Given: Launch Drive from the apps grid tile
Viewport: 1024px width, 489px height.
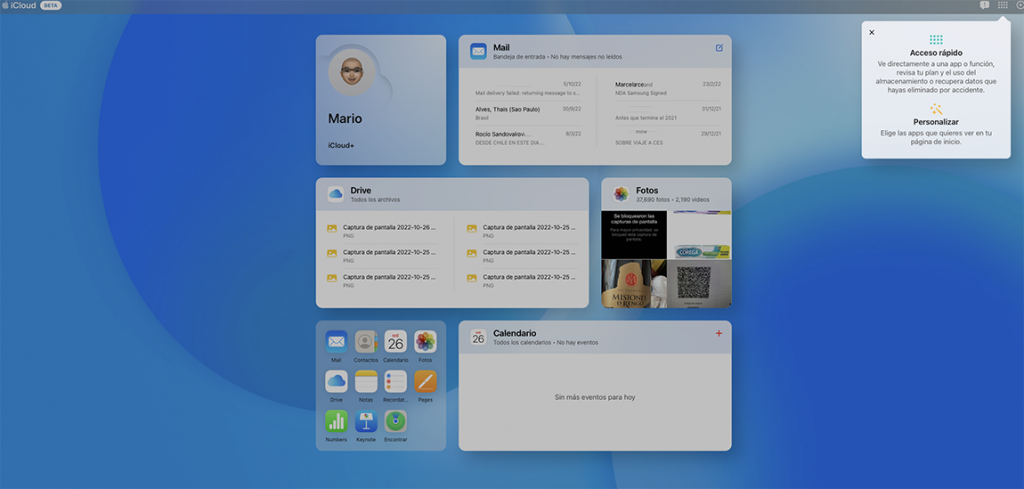Looking at the screenshot, I should click(x=336, y=381).
